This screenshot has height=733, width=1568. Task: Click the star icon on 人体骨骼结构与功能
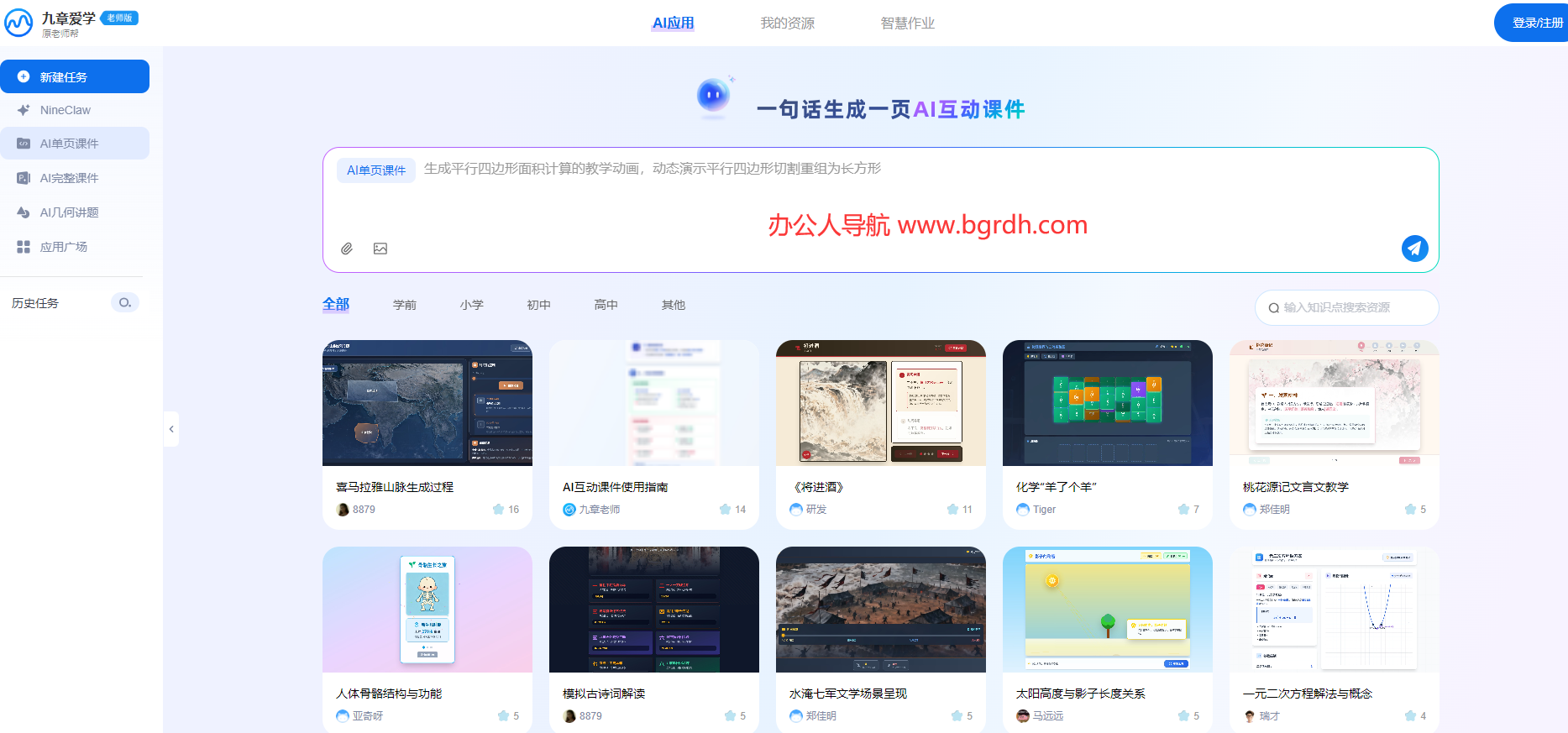pyautogui.click(x=503, y=715)
